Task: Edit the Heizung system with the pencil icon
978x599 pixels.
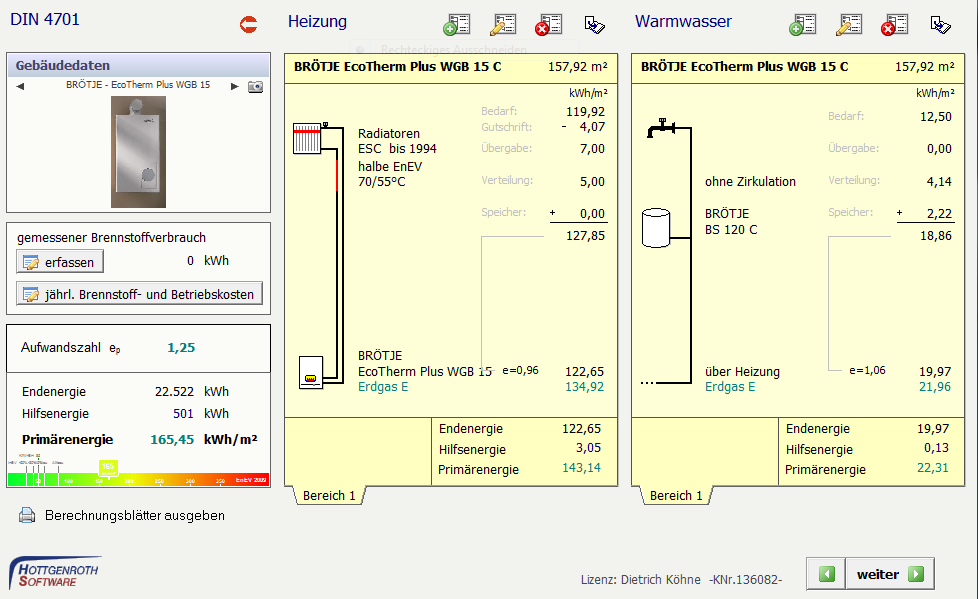Action: [503, 25]
